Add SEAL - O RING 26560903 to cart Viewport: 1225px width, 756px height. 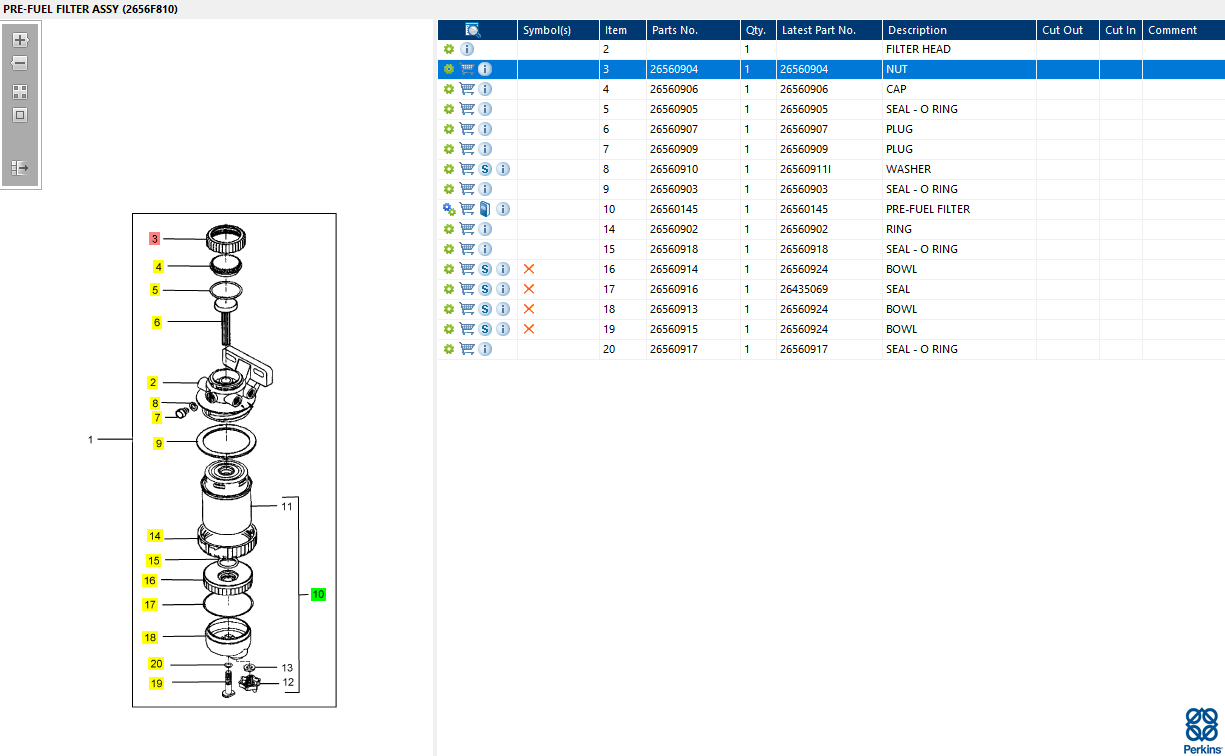tap(467, 189)
